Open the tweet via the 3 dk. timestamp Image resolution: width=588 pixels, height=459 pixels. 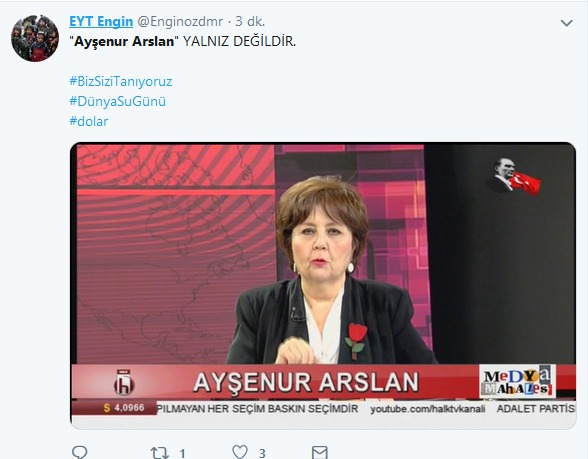point(250,22)
